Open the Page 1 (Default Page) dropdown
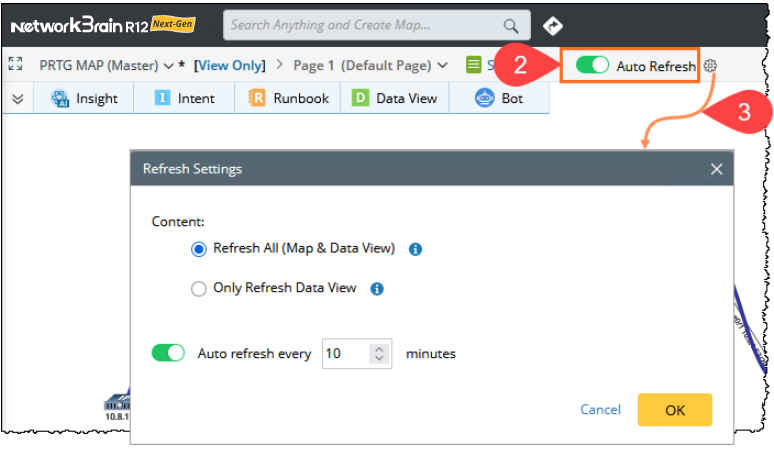The image size is (774, 450). pos(442,66)
